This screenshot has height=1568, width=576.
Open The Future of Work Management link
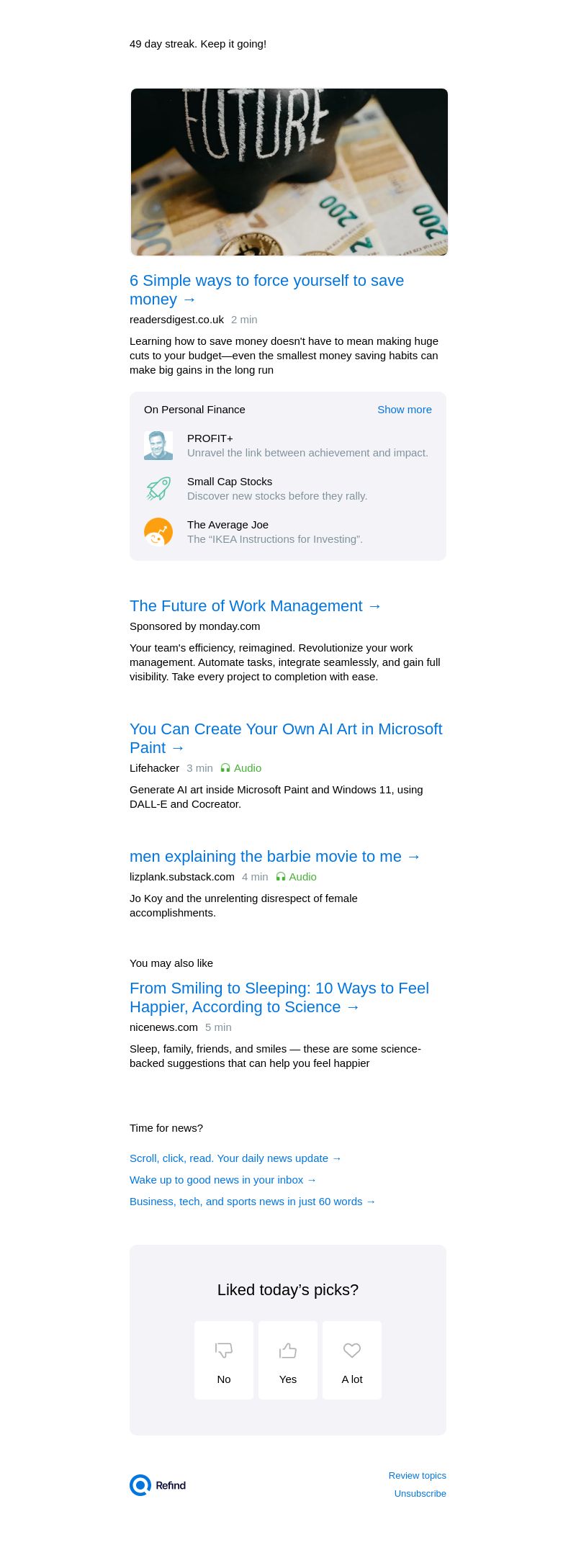click(x=256, y=606)
